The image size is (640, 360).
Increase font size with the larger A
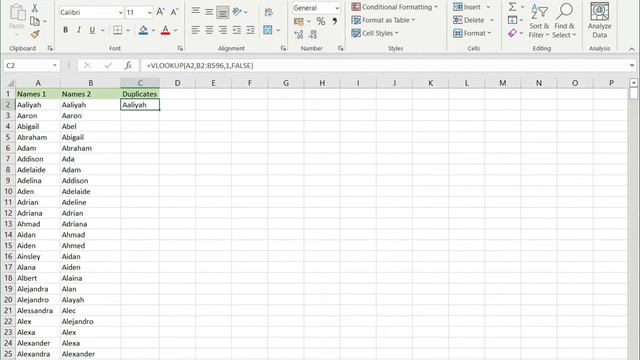pos(160,12)
